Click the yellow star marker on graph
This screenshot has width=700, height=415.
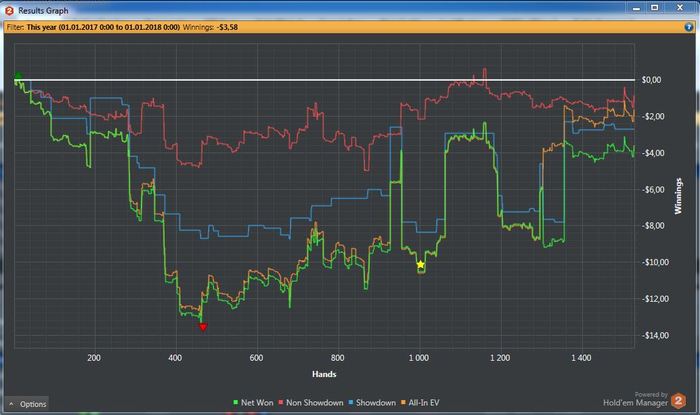421,265
